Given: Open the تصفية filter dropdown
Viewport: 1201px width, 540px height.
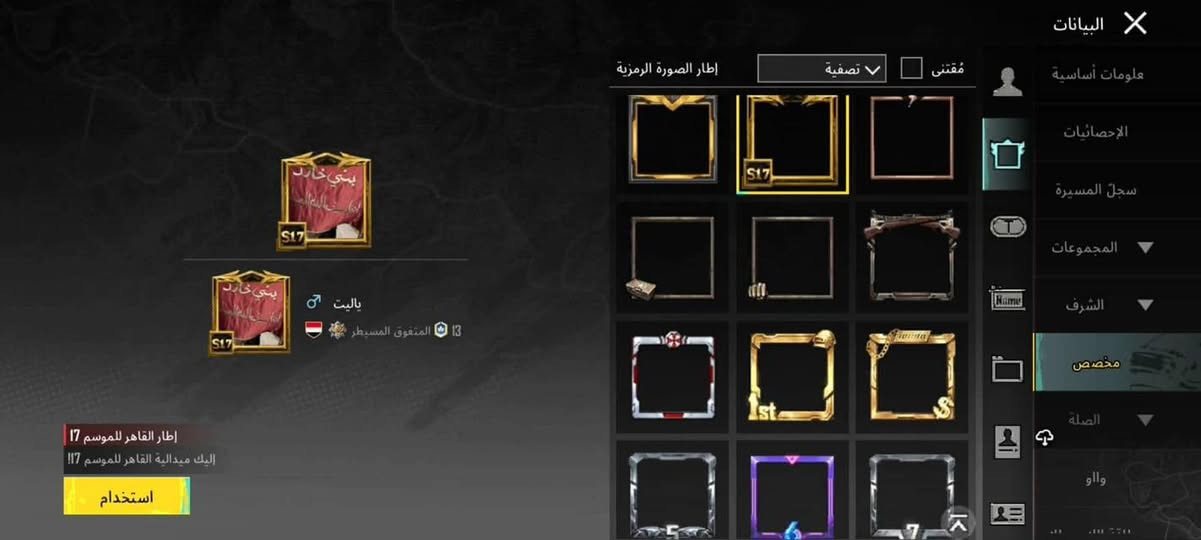Looking at the screenshot, I should (821, 68).
